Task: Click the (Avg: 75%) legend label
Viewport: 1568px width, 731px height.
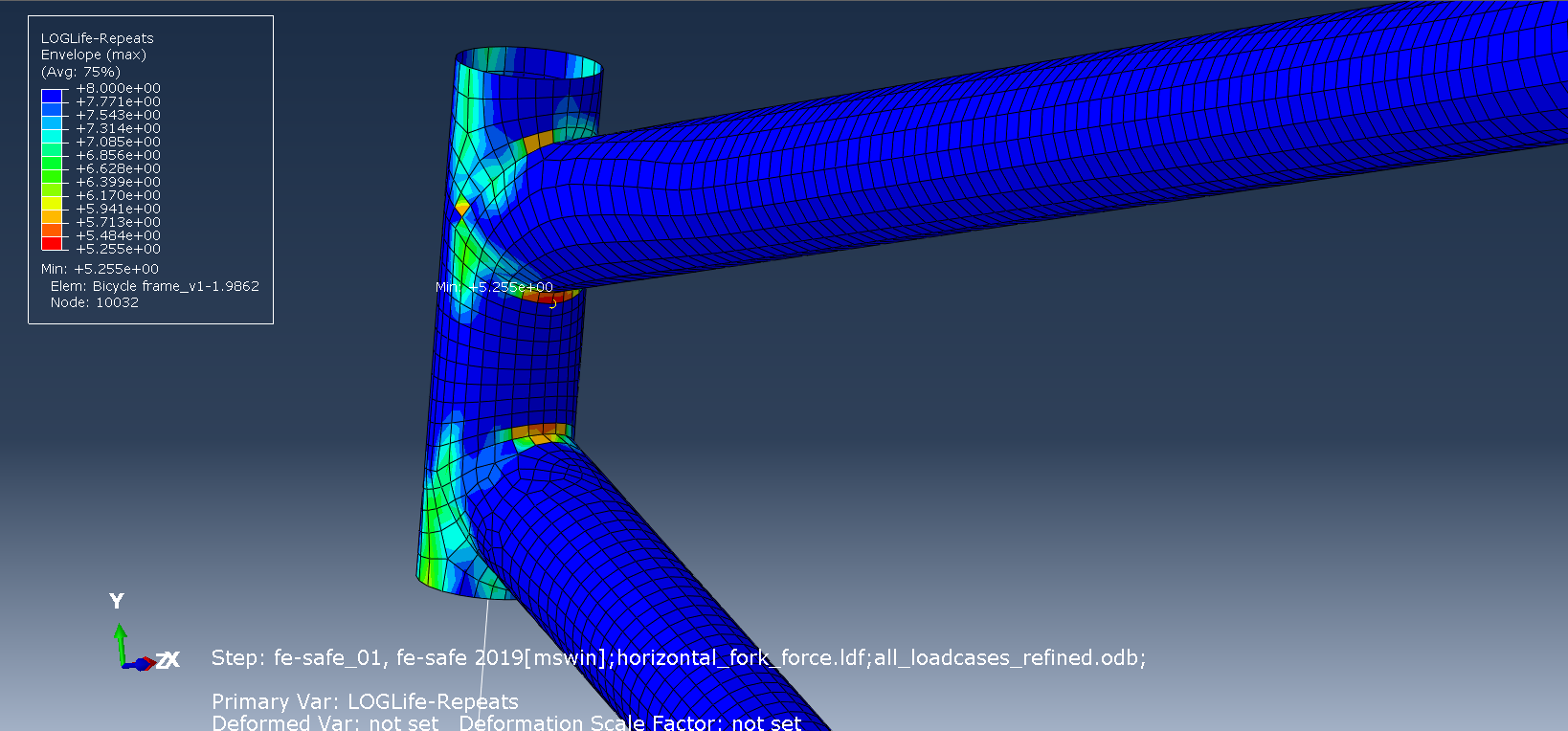Action: [80, 72]
